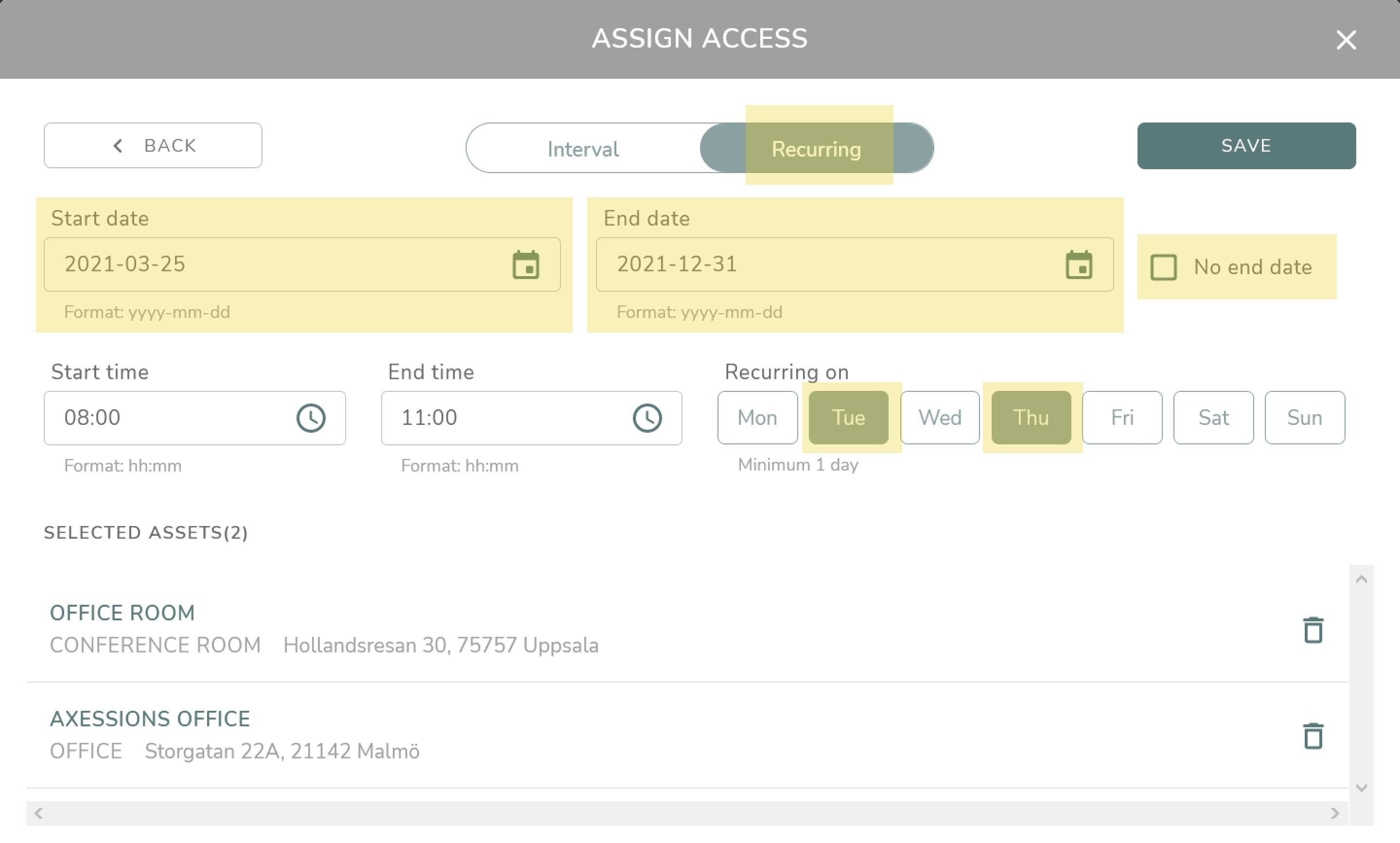The height and width of the screenshot is (843, 1400).
Task: Enable the Fri recurring day
Action: point(1122,418)
